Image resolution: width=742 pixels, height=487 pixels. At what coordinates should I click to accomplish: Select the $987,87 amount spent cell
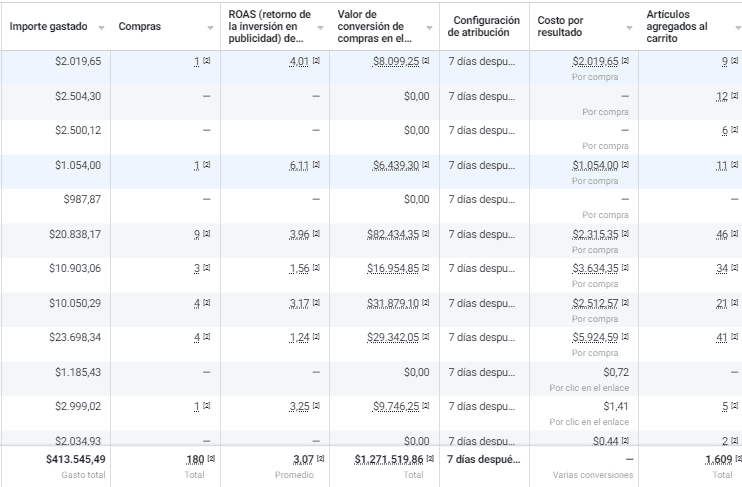tap(82, 200)
